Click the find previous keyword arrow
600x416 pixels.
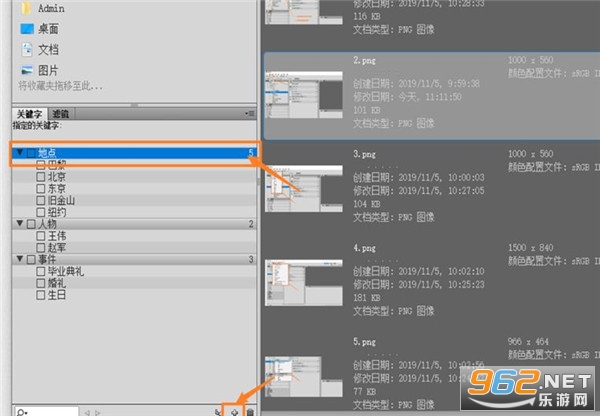pos(87,413)
